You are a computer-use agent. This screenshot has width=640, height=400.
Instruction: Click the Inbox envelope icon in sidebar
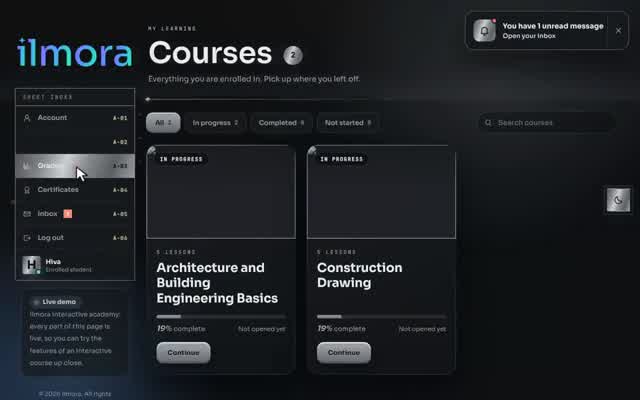[x=27, y=214]
